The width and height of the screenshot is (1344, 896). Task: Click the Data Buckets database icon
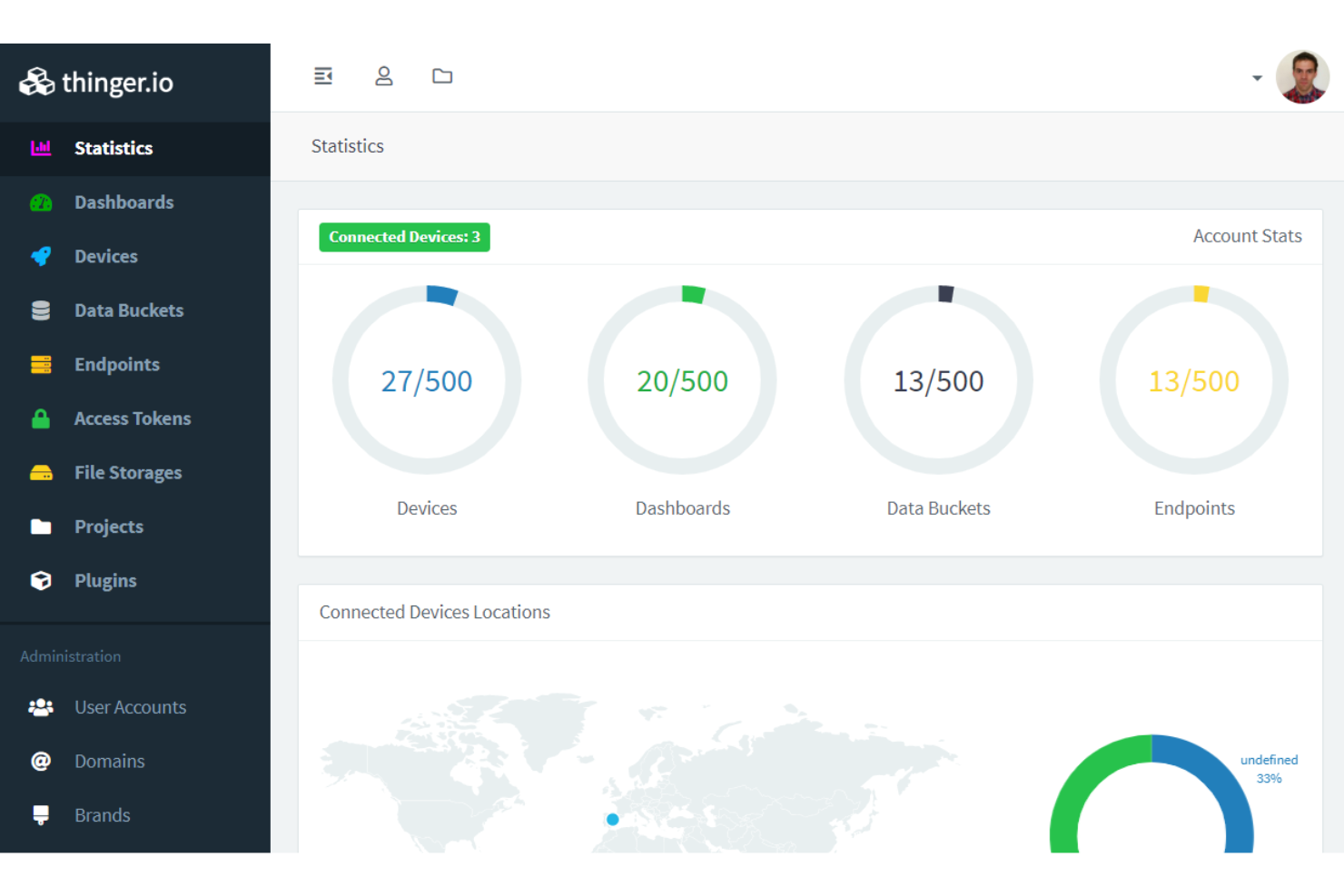[x=41, y=310]
